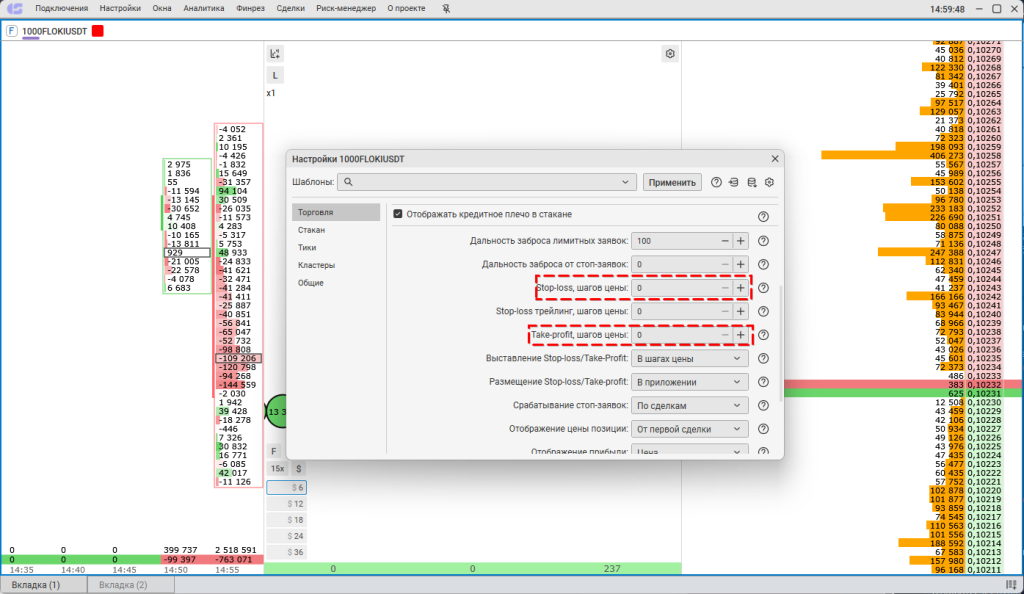The image size is (1024, 594).
Task: Increase the Stop-loss price steps with the plus button
Action: (741, 288)
